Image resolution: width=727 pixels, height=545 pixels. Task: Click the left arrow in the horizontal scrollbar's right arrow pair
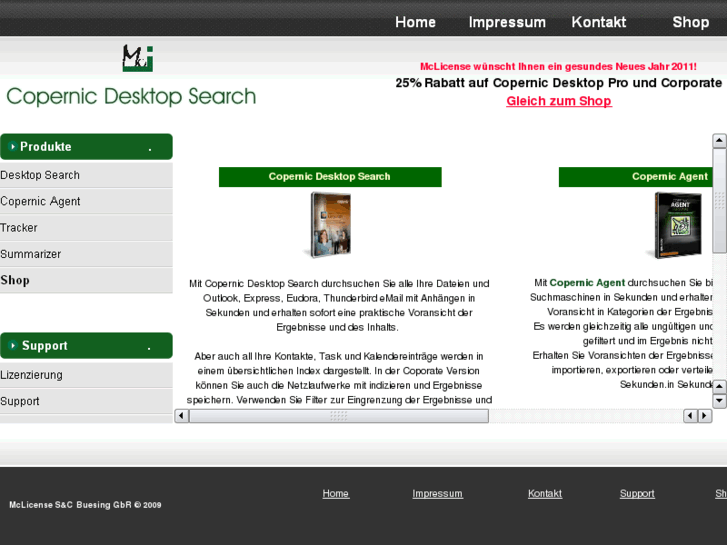(690, 416)
